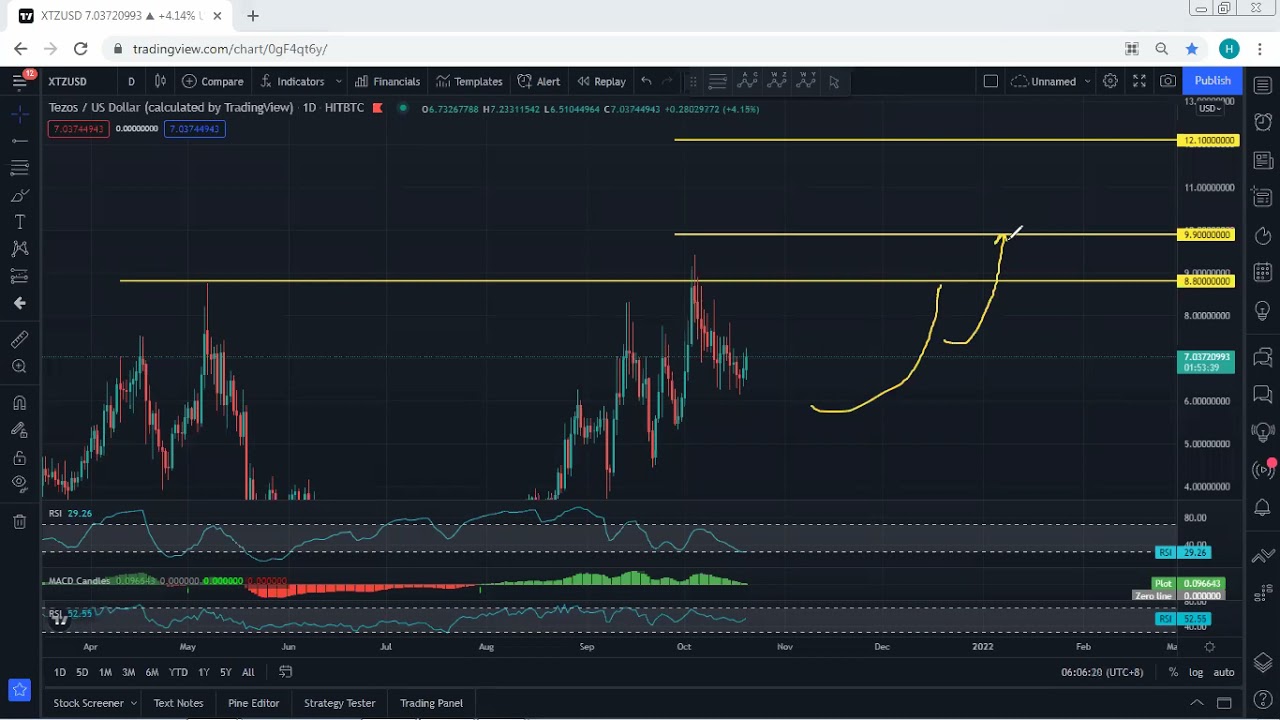The height and width of the screenshot is (720, 1280).
Task: Create an Alert
Action: pos(539,82)
